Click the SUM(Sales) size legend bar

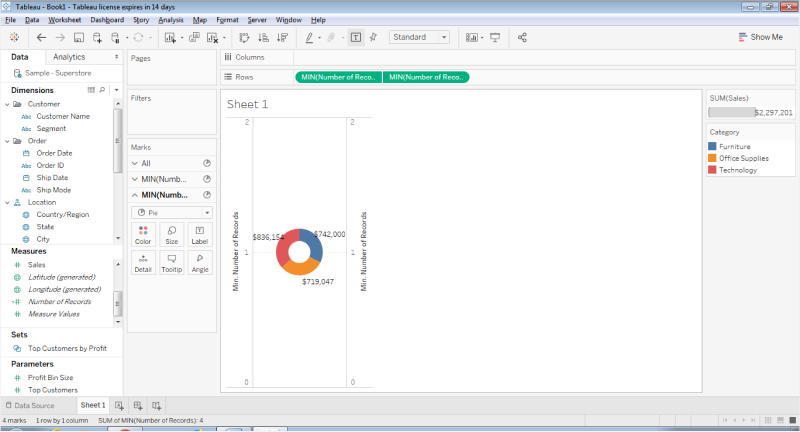pos(732,112)
